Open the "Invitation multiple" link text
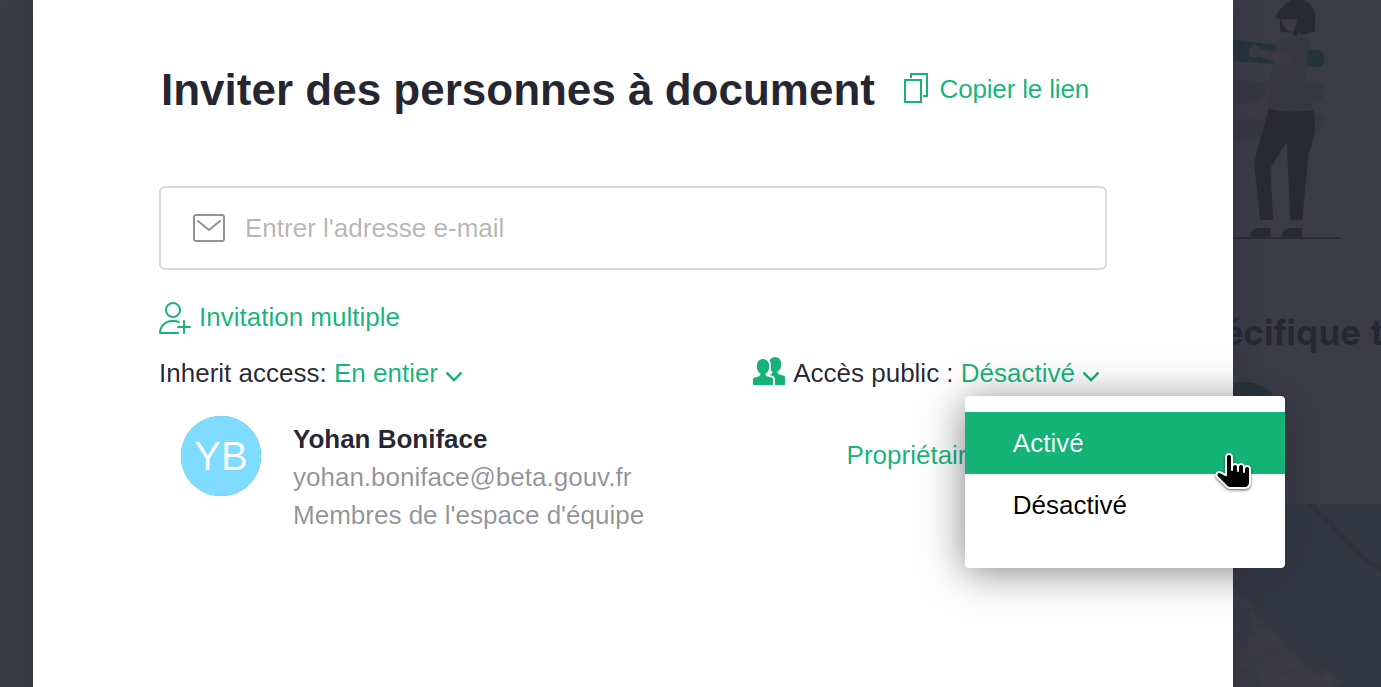Screen dimensions: 1381x687 (x=299, y=318)
